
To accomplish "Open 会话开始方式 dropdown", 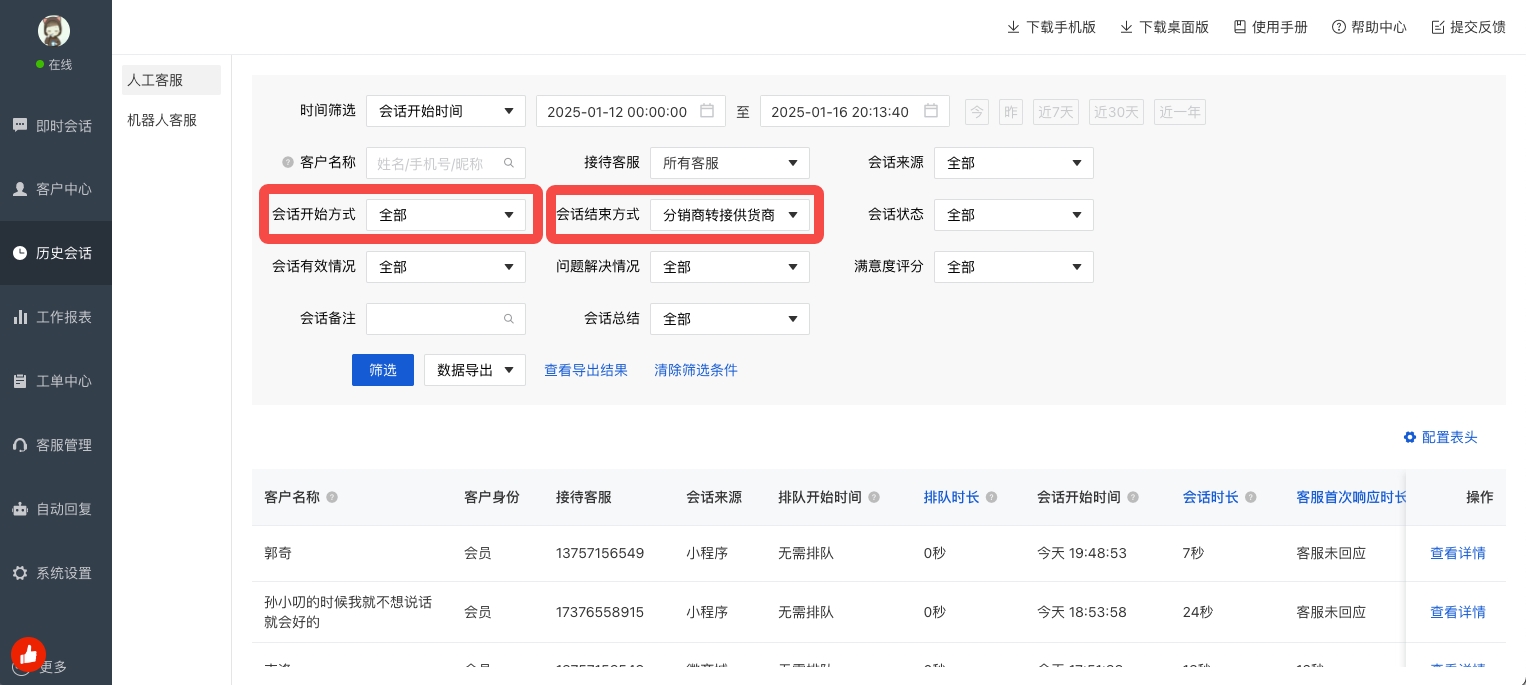I will (446, 215).
